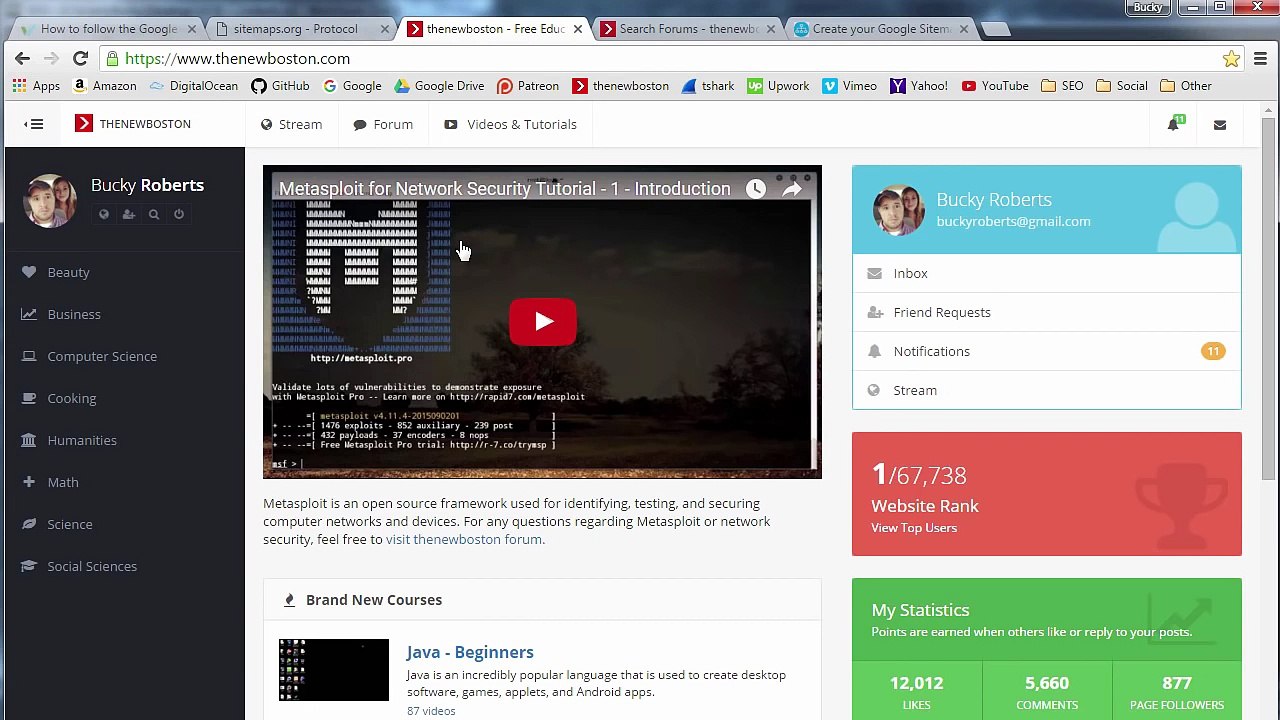The width and height of the screenshot is (1280, 720).
Task: Play the Metasploit tutorial video
Action: click(x=542, y=322)
